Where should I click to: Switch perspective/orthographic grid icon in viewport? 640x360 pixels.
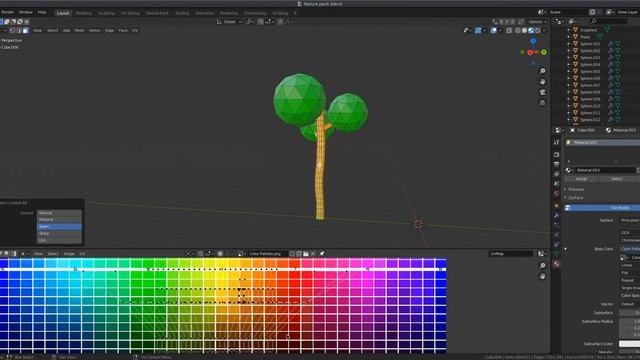coord(542,103)
